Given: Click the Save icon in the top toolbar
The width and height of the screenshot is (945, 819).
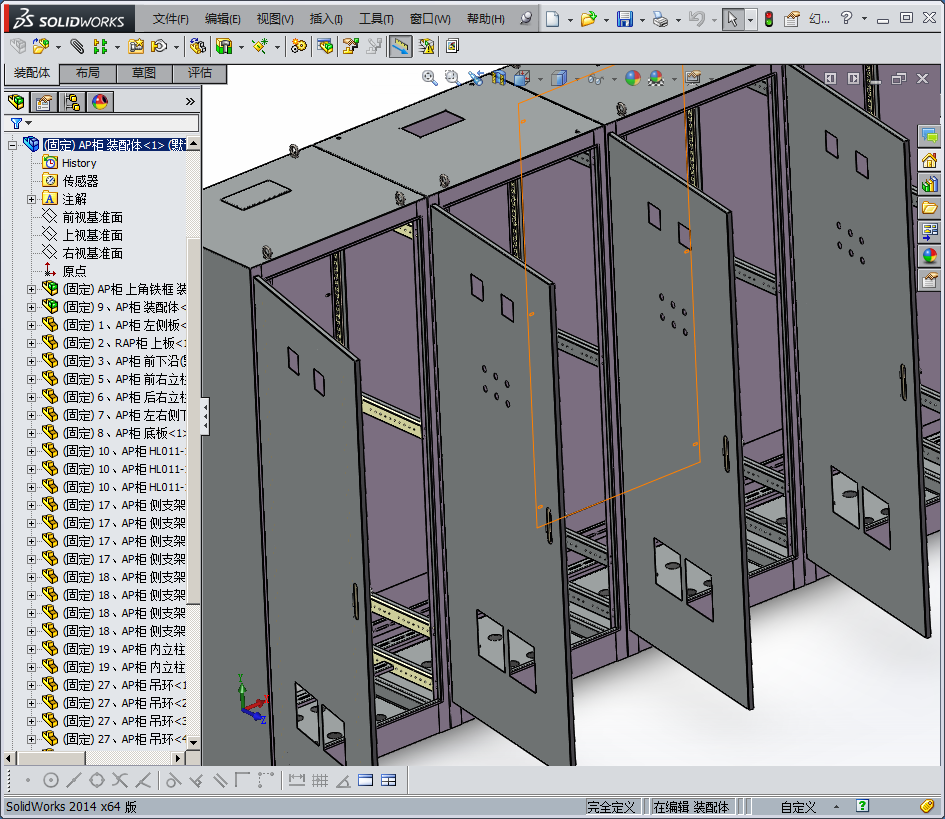Looking at the screenshot, I should coord(624,19).
